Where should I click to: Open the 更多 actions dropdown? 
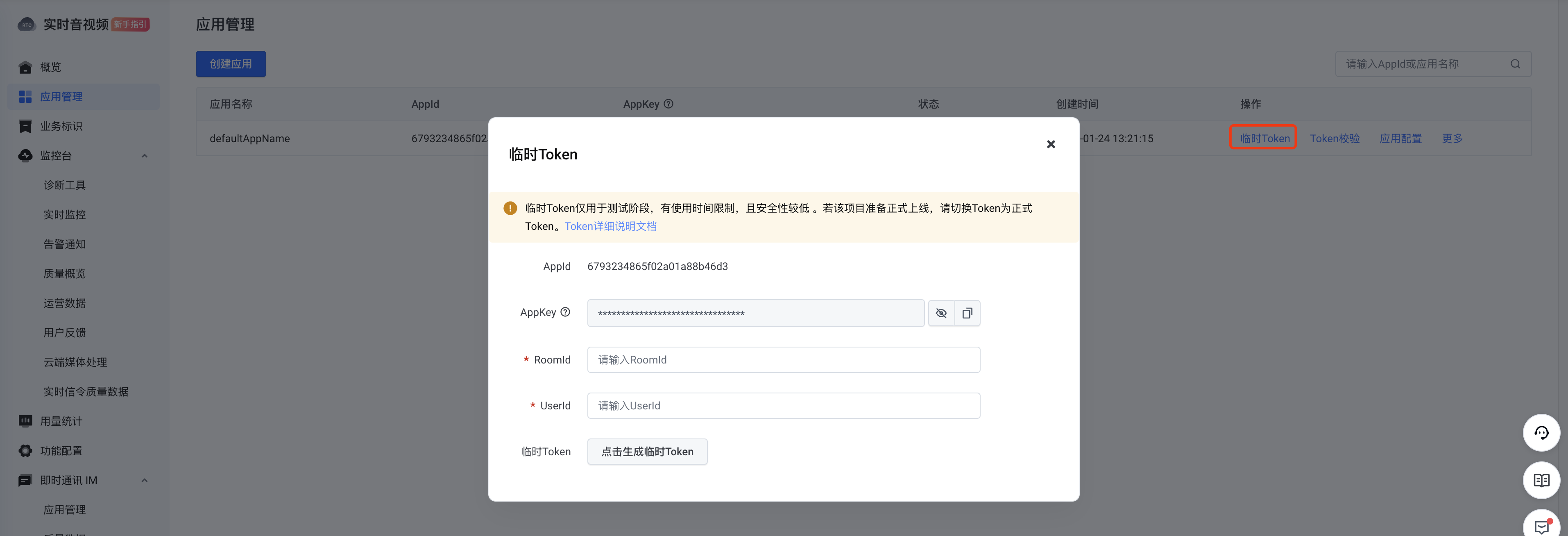[x=1452, y=138]
